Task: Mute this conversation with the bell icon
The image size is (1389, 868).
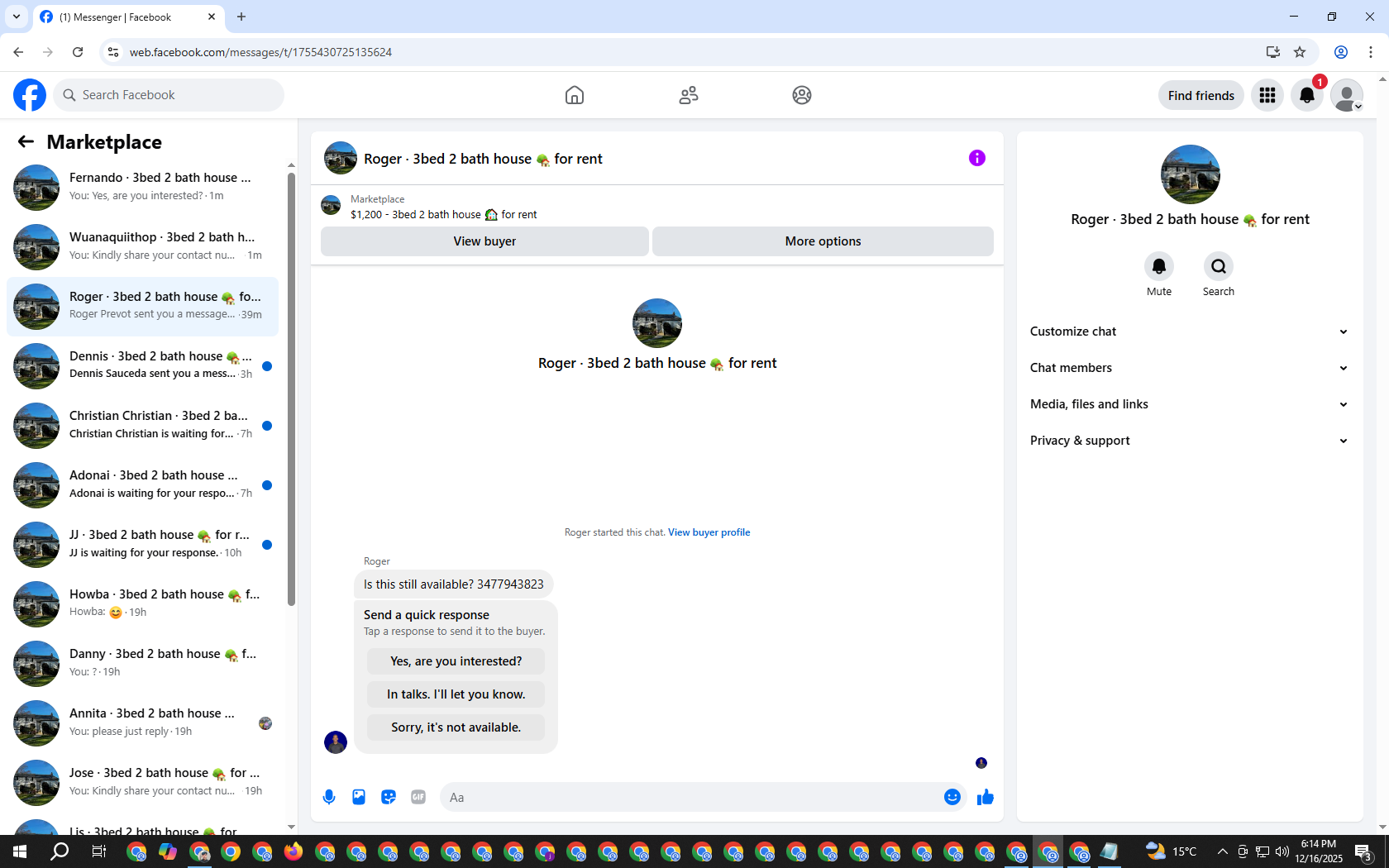Action: tap(1159, 266)
